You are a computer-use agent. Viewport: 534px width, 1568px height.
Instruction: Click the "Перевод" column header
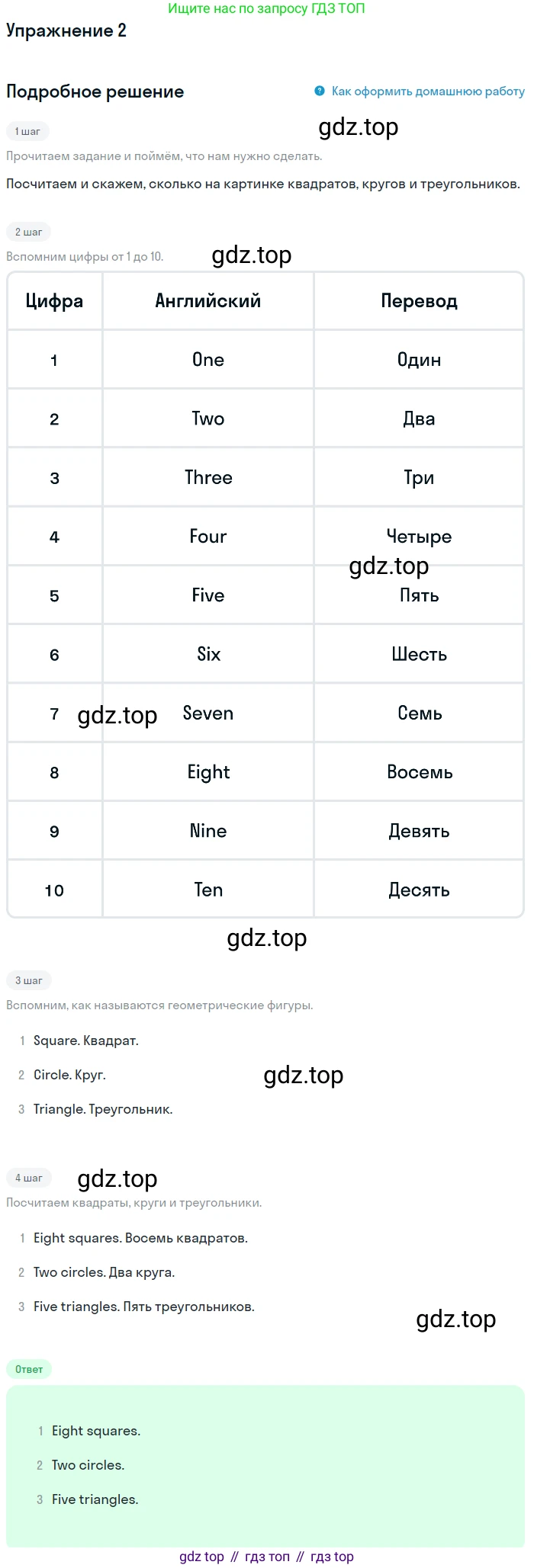pyautogui.click(x=419, y=302)
